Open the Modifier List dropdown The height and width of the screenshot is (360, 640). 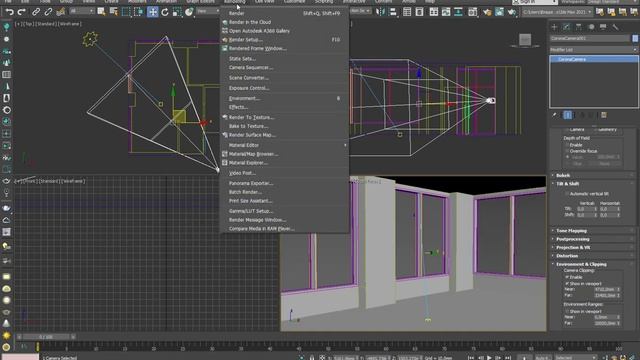[x=593, y=50]
